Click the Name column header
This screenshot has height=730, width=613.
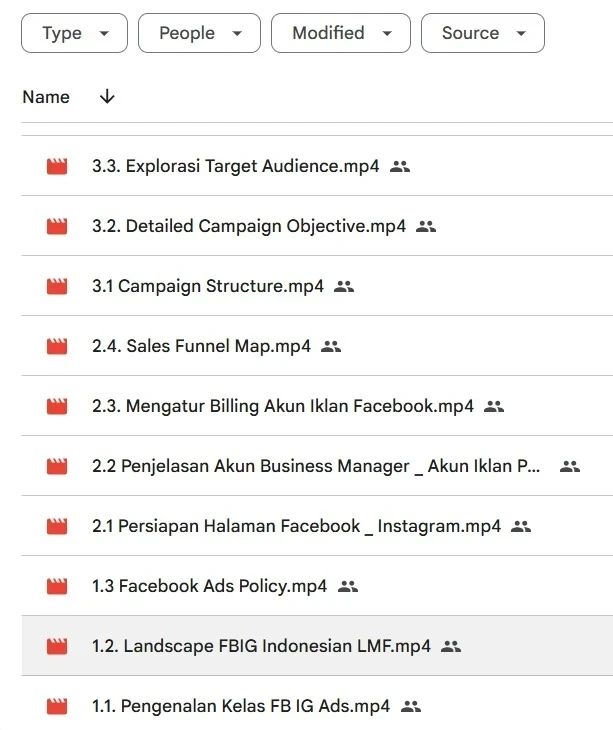click(46, 97)
